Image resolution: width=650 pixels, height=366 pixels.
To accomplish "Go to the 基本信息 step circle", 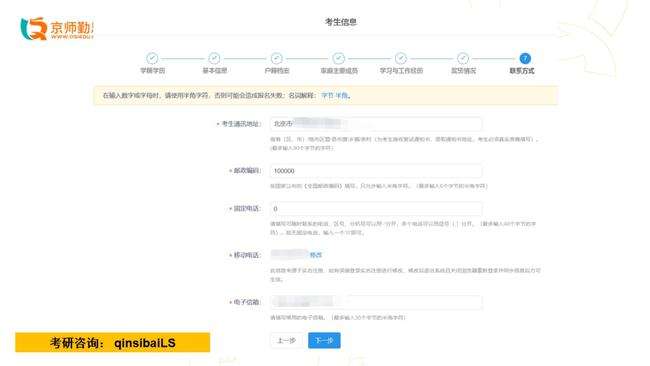I will click(x=214, y=58).
